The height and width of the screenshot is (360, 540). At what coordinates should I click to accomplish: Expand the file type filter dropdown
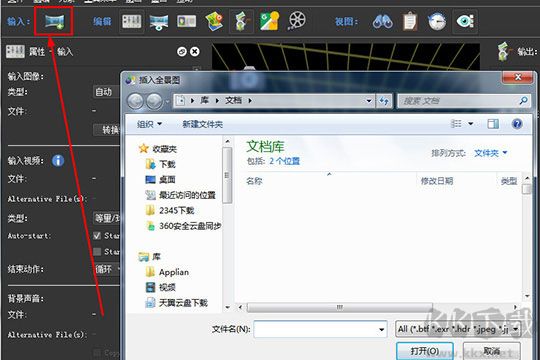pyautogui.click(x=457, y=329)
